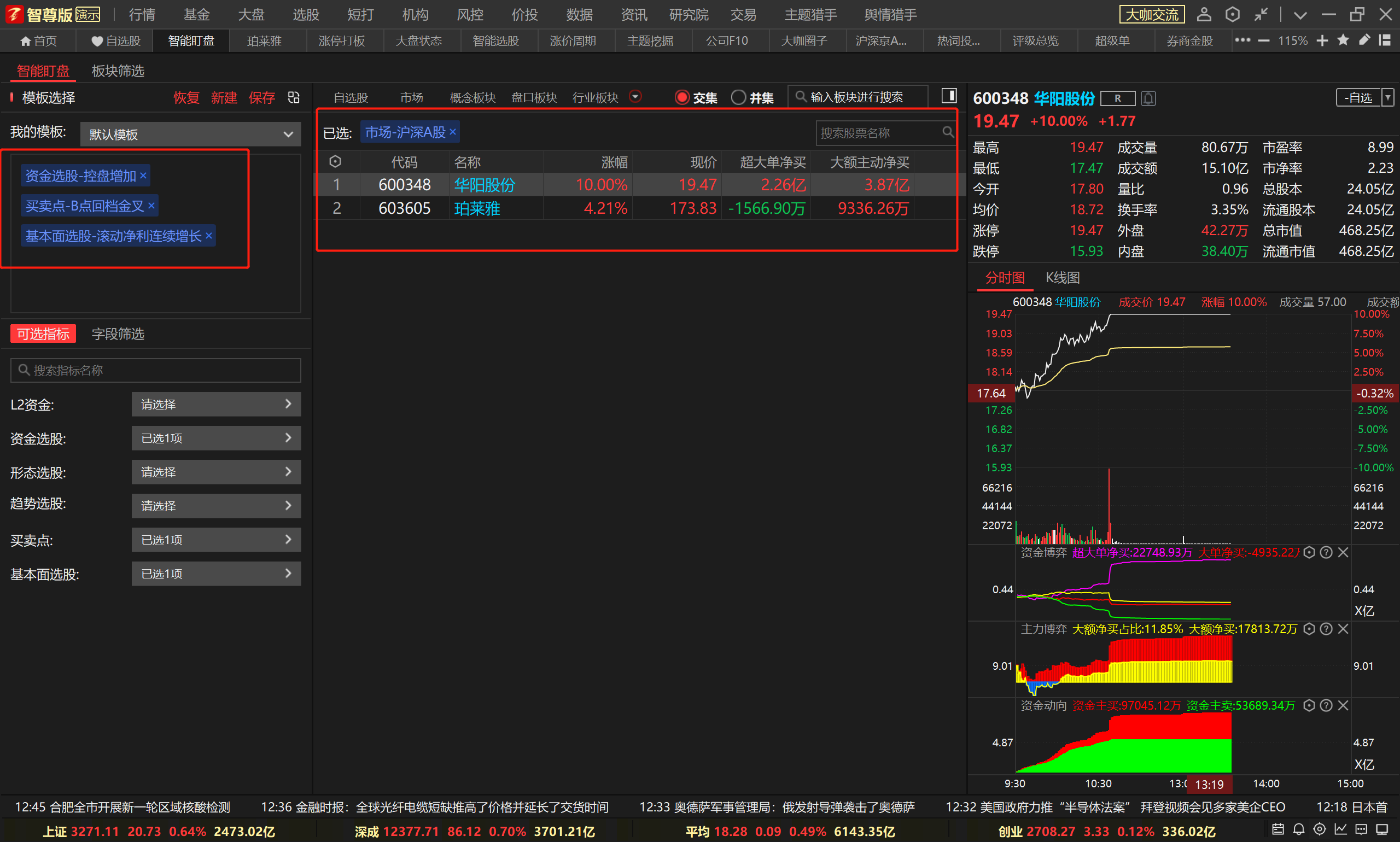The height and width of the screenshot is (842, 1400).
Task: Open settings icon for 资金博弈 indicator
Action: tap(1309, 552)
